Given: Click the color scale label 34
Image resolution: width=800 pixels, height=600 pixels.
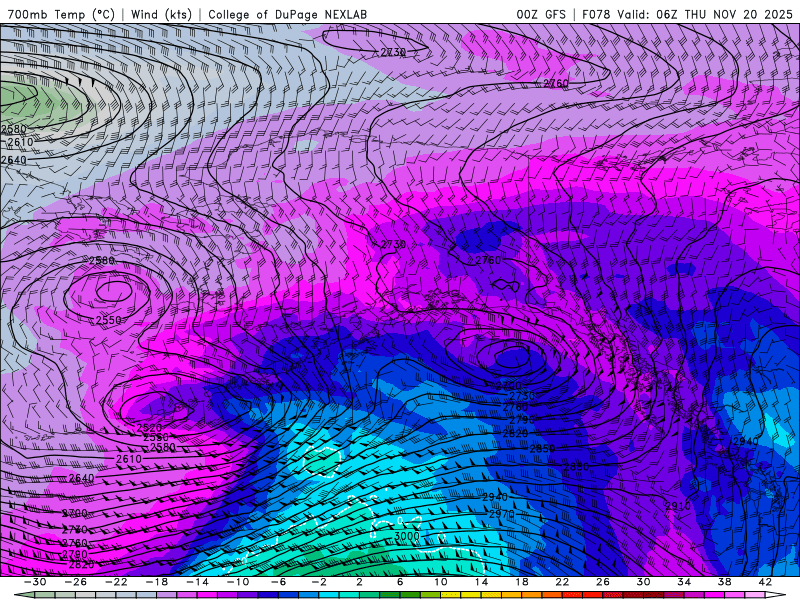Looking at the screenshot, I should (684, 582).
